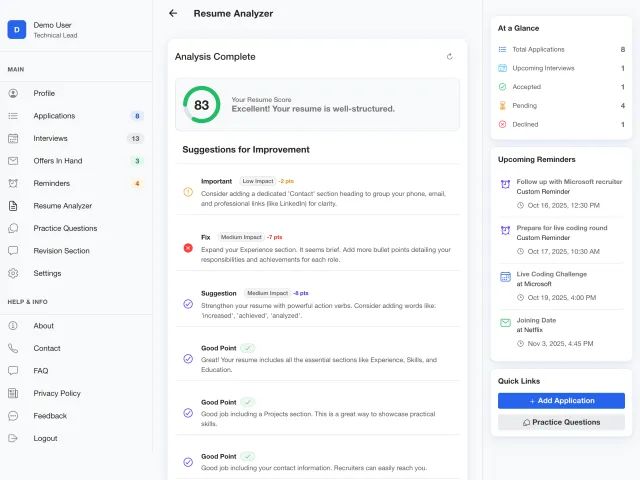
Task: Click Logout in the sidebar
Action: coord(76,438)
